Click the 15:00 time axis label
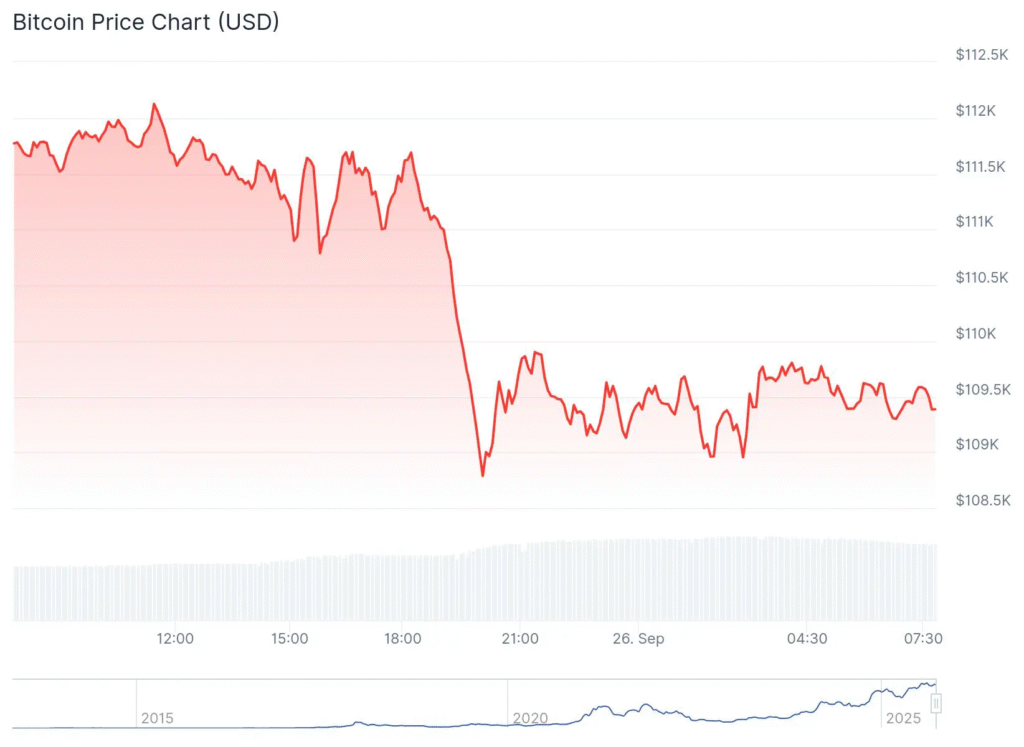This screenshot has height=747, width=1024. tap(289, 638)
